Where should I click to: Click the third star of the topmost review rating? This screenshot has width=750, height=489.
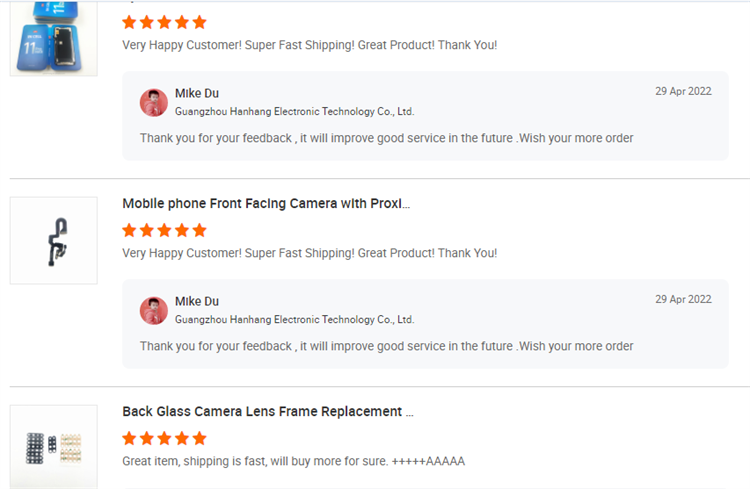[164, 22]
